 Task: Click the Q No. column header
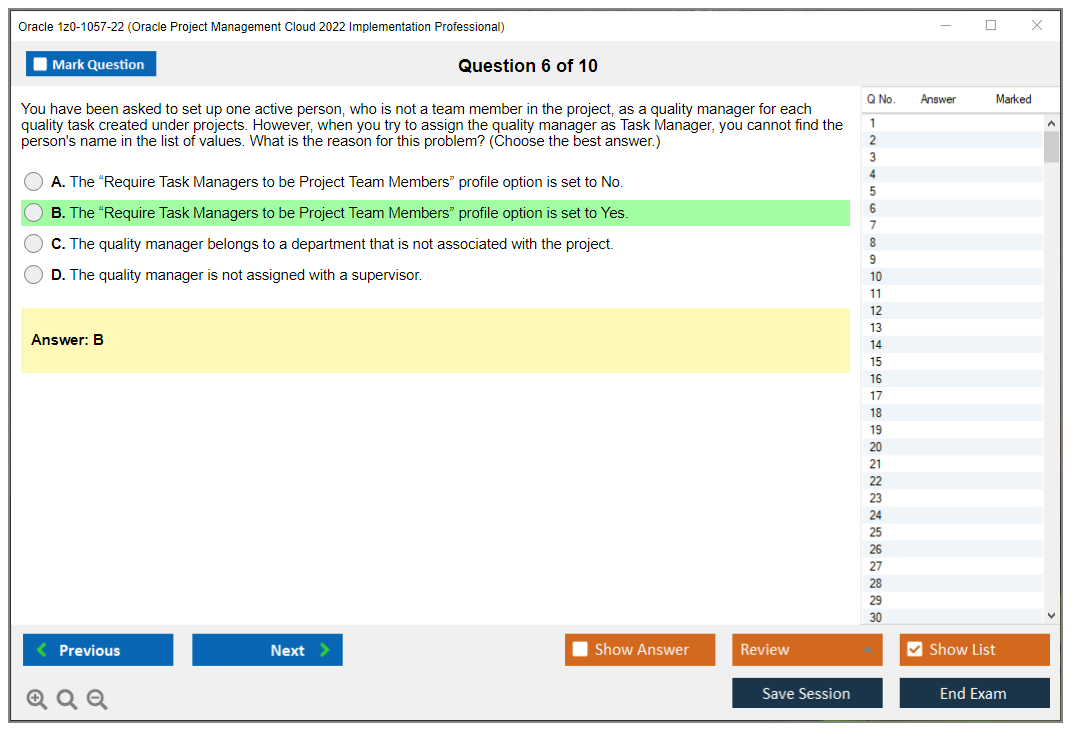point(880,99)
